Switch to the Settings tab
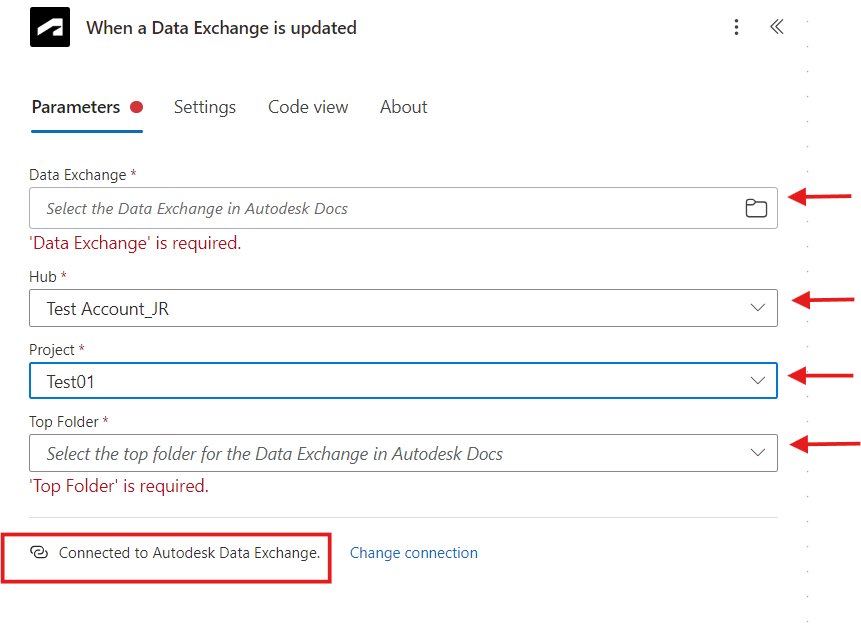This screenshot has width=861, height=633. pyautogui.click(x=204, y=106)
